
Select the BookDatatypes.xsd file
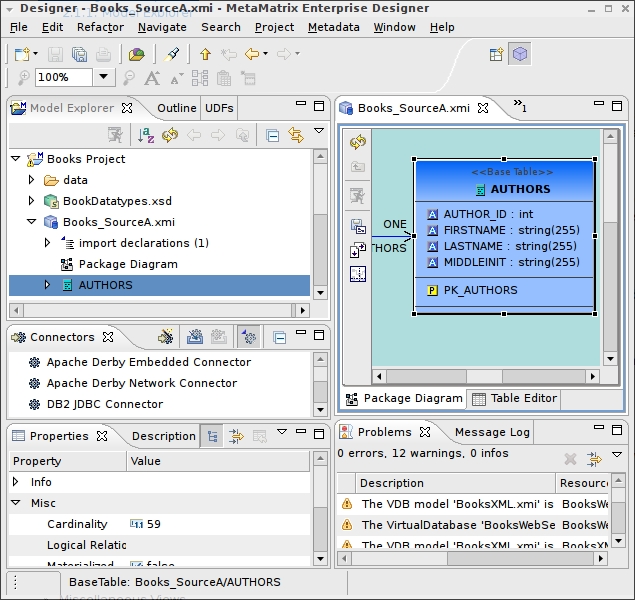[117, 201]
